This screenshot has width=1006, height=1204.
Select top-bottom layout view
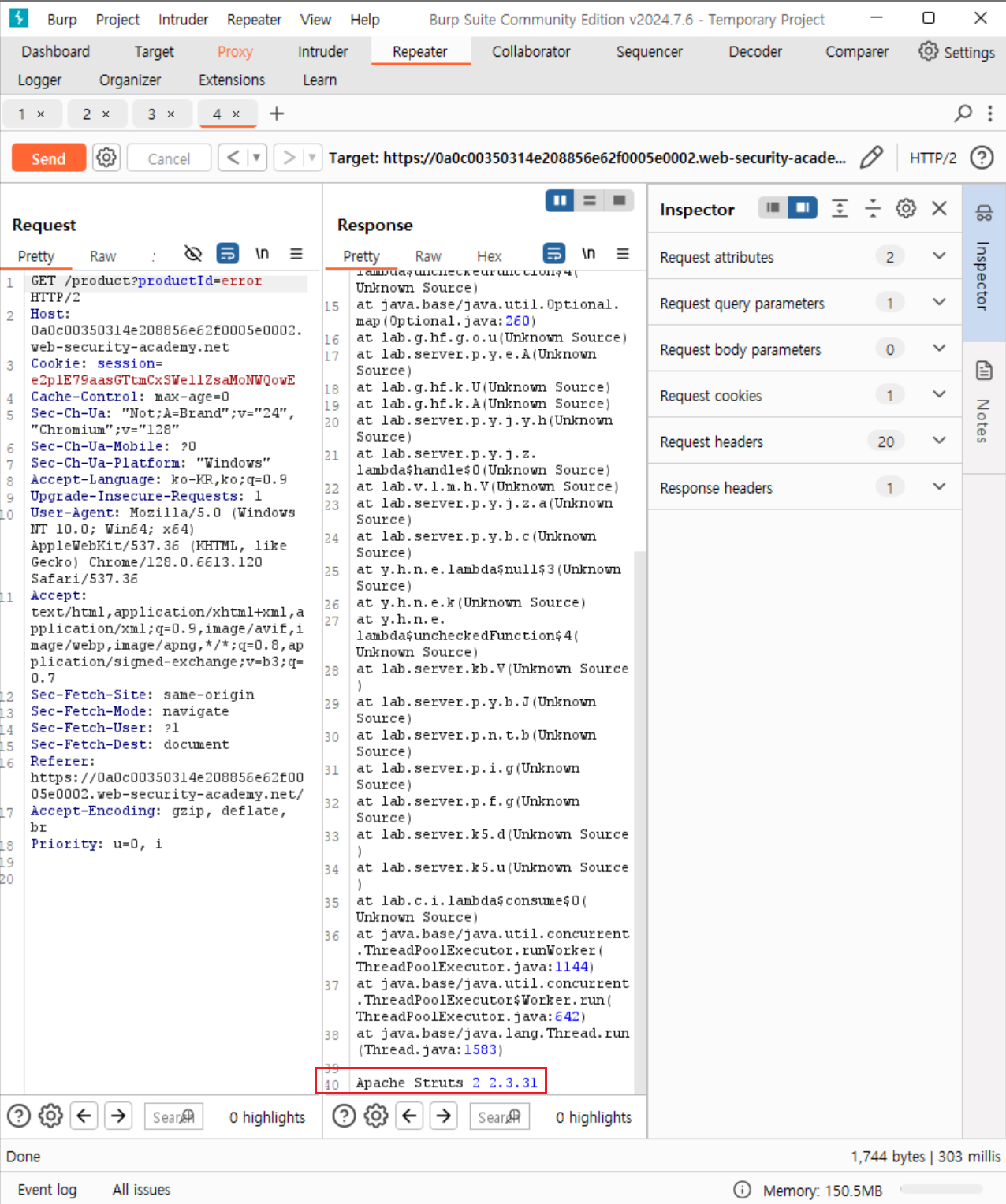pos(590,200)
